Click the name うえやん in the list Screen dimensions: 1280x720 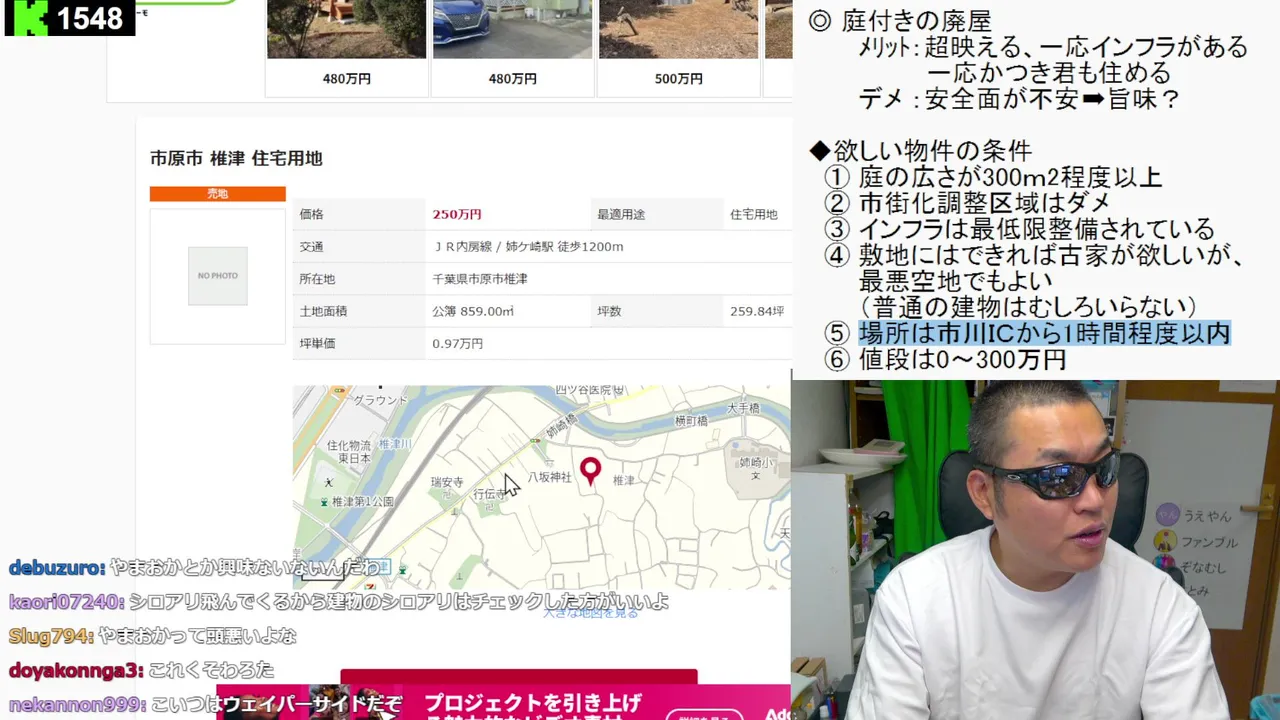[x=1207, y=516]
